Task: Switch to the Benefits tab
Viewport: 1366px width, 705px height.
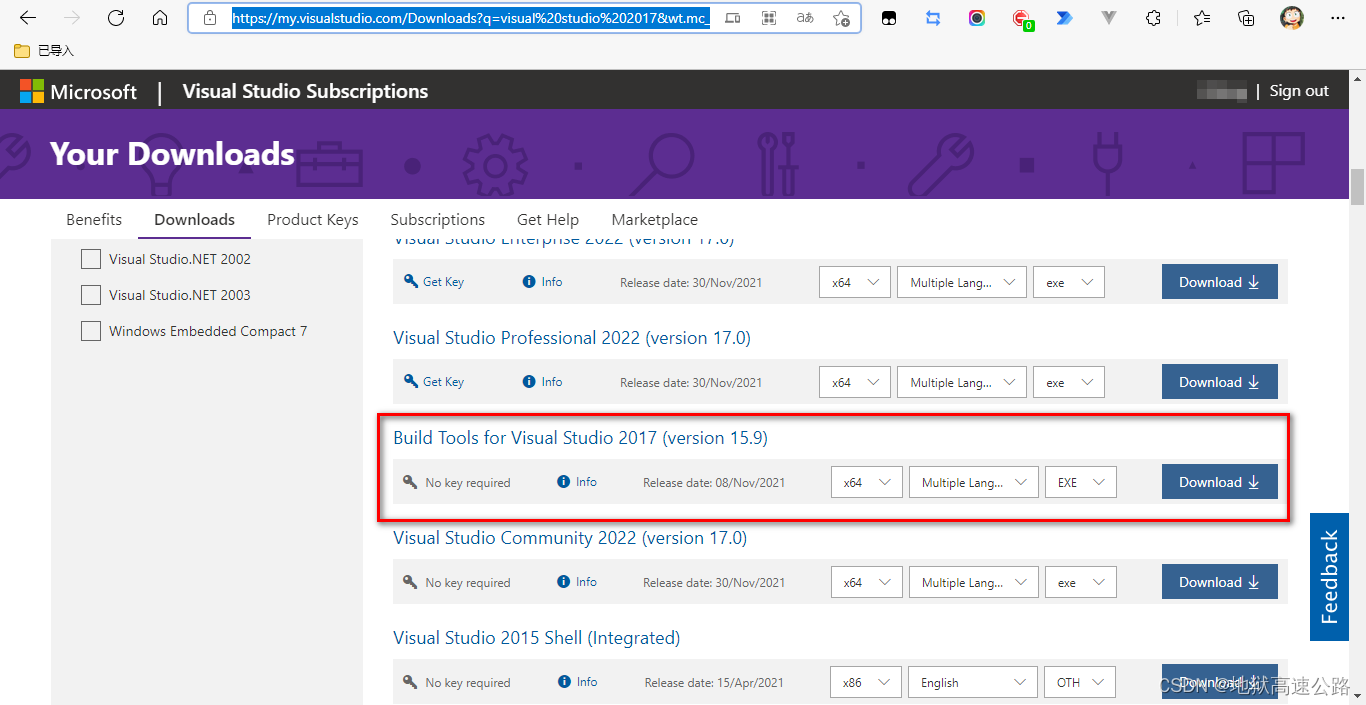Action: tap(94, 220)
